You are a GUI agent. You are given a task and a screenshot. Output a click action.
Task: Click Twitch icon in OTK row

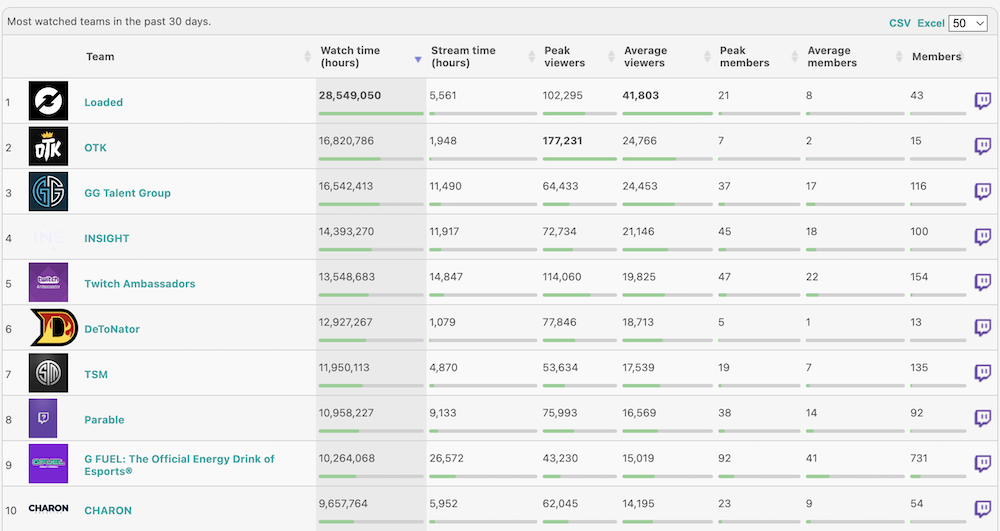pyautogui.click(x=982, y=147)
